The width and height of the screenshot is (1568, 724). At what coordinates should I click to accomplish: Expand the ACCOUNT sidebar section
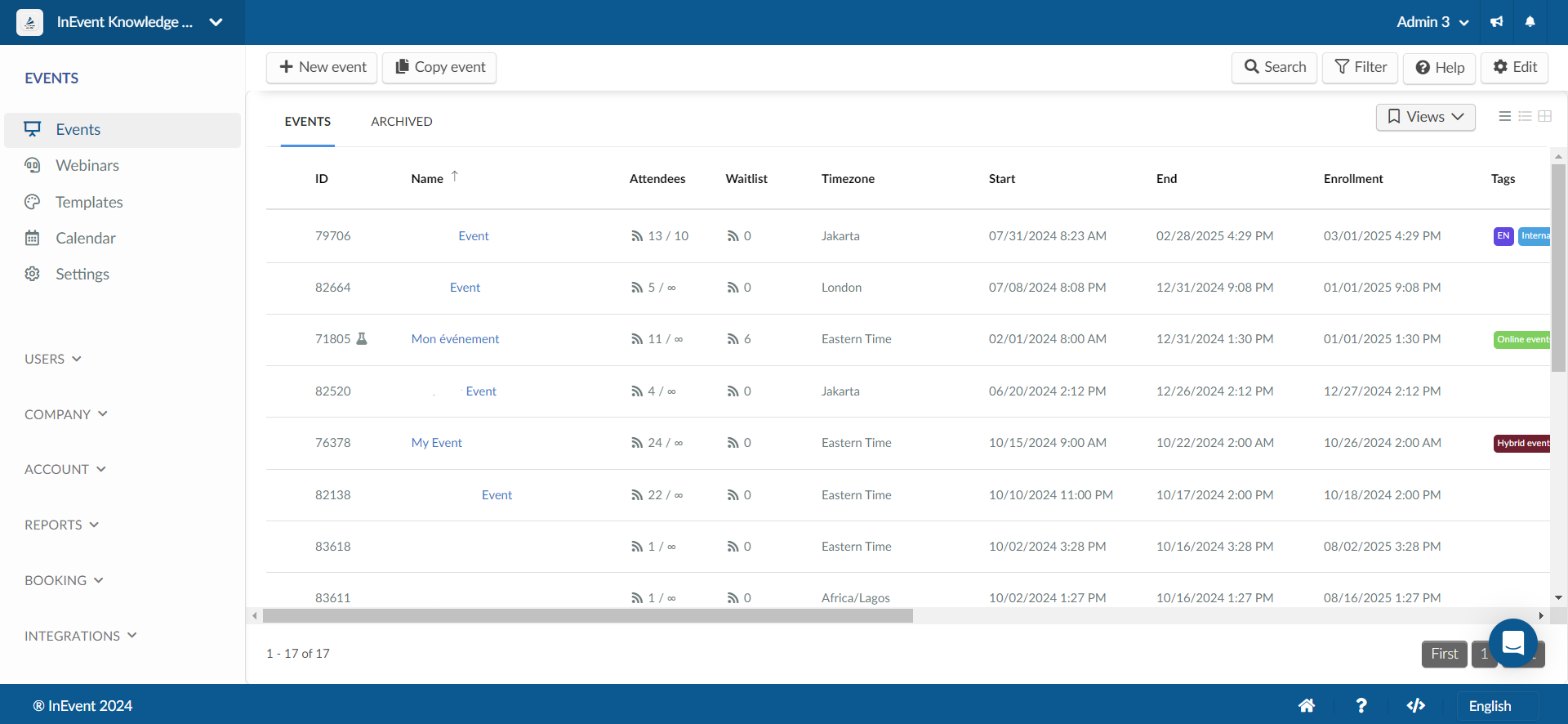coord(65,469)
